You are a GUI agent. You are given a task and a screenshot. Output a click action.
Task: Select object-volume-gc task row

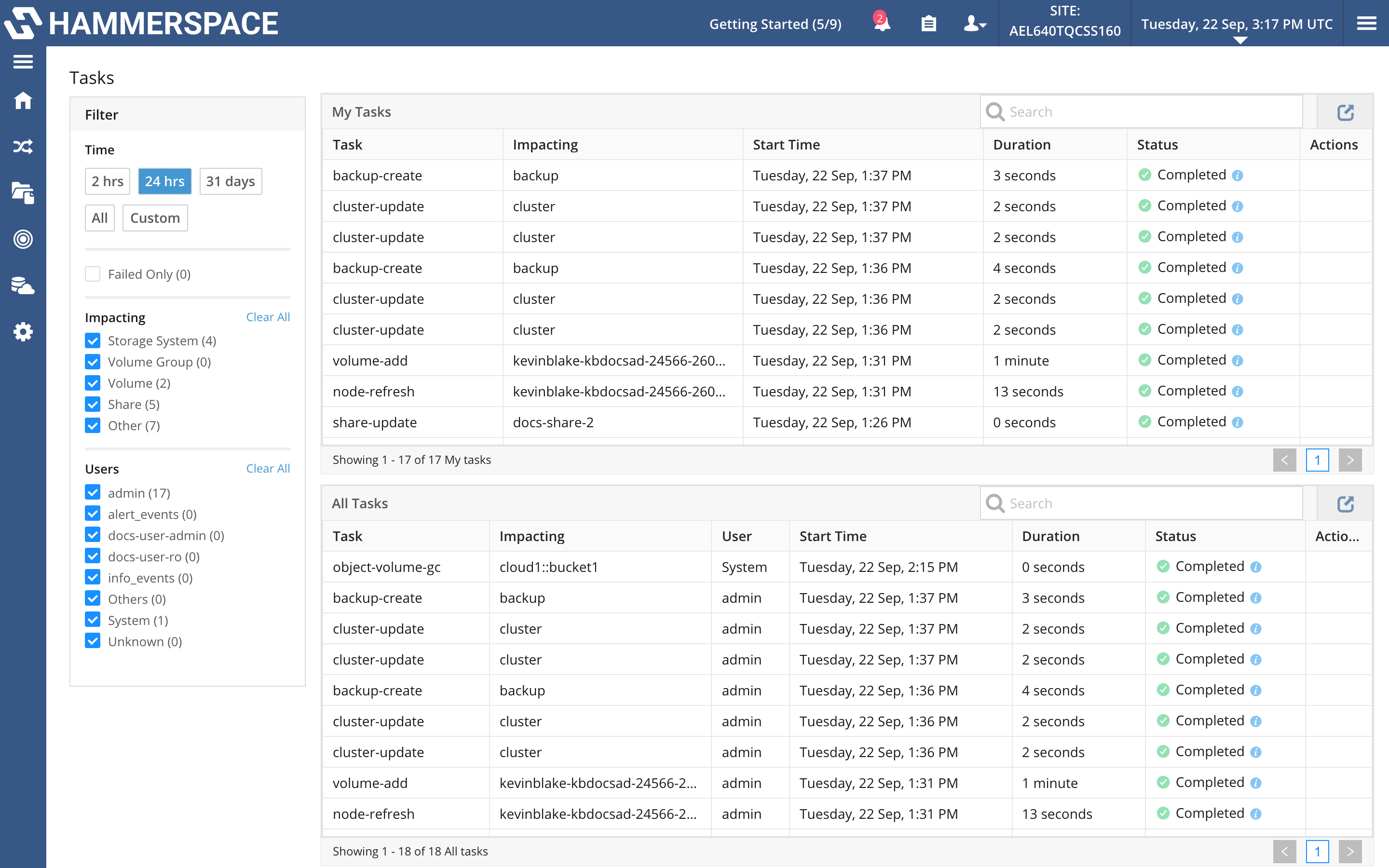coord(847,567)
